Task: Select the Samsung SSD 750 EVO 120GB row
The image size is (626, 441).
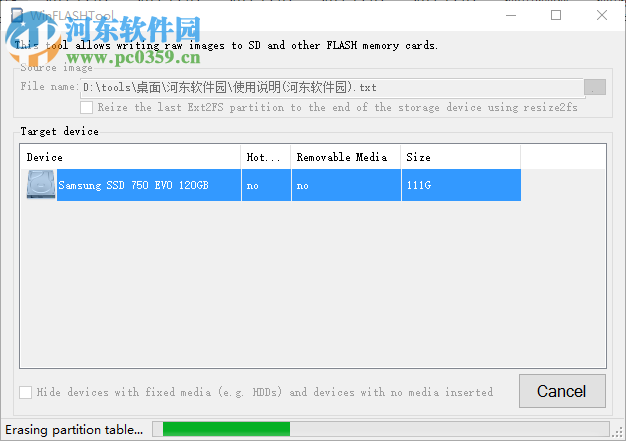Action: 273,185
